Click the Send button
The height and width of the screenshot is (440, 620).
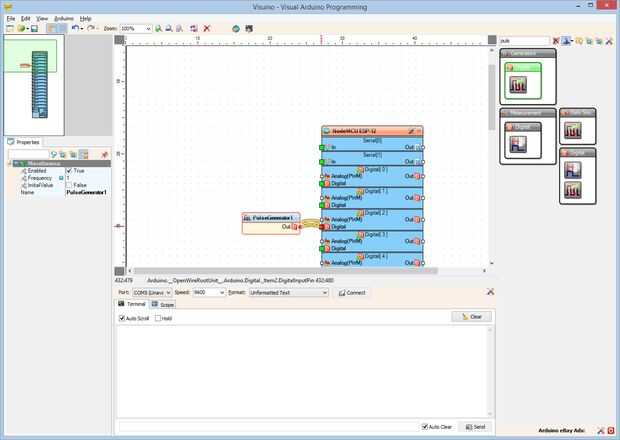tap(476, 427)
